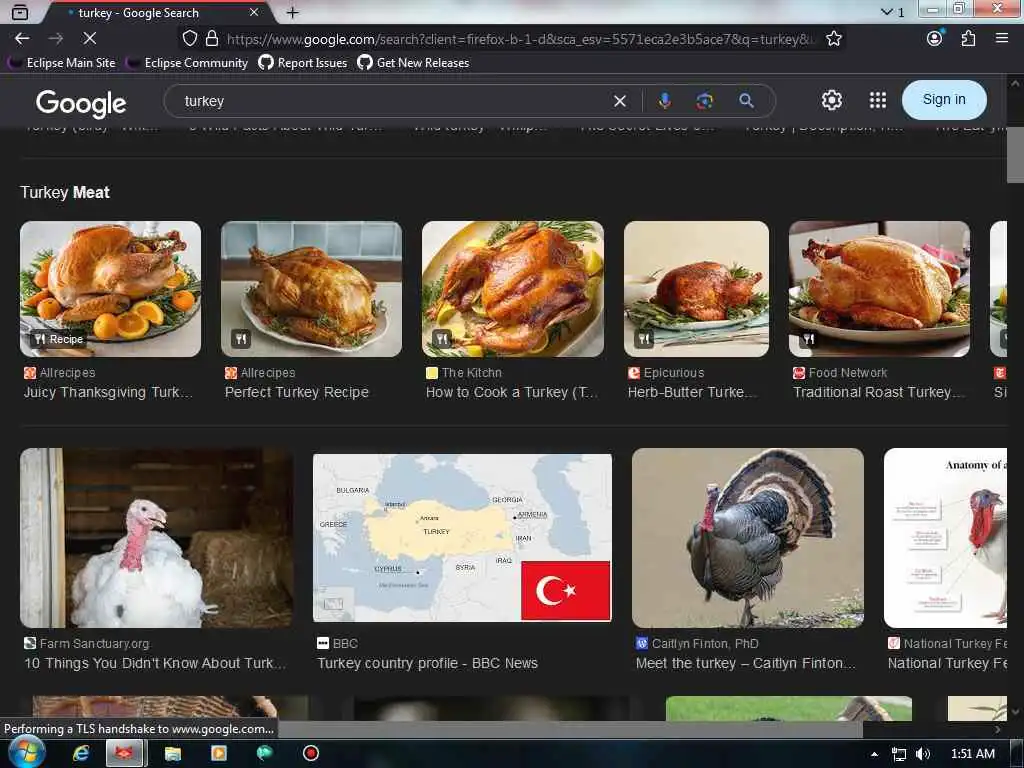Screen dimensions: 1024x768
Task: Go back to the previous page
Action: pos(22,39)
